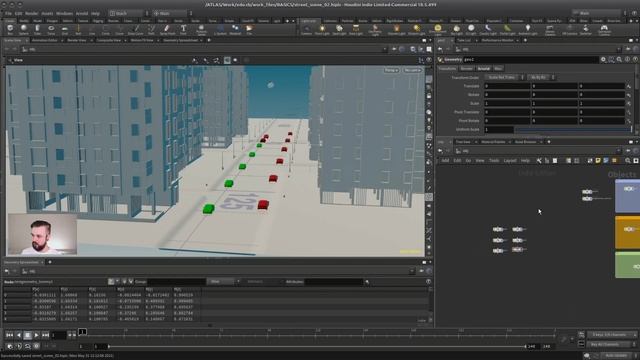Switch to the Performance Monitor tab

coord(497,40)
